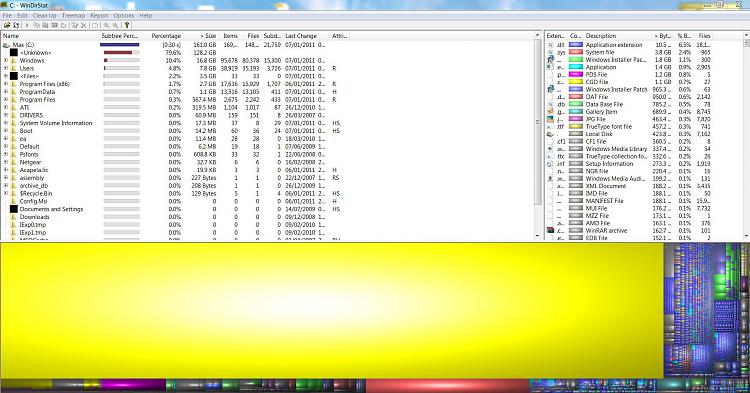Expand the Windows folder node
This screenshot has height=393, width=750.
point(6,61)
